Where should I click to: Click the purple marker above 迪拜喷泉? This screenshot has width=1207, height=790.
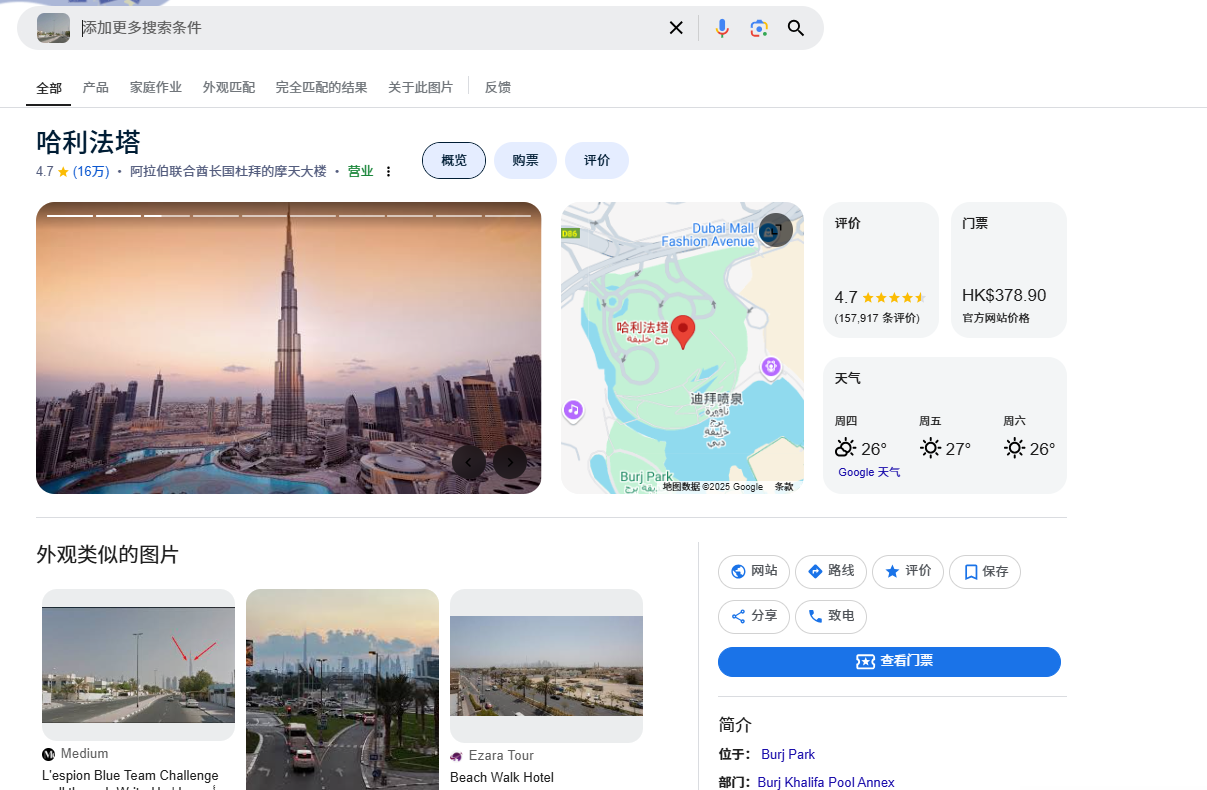771,368
